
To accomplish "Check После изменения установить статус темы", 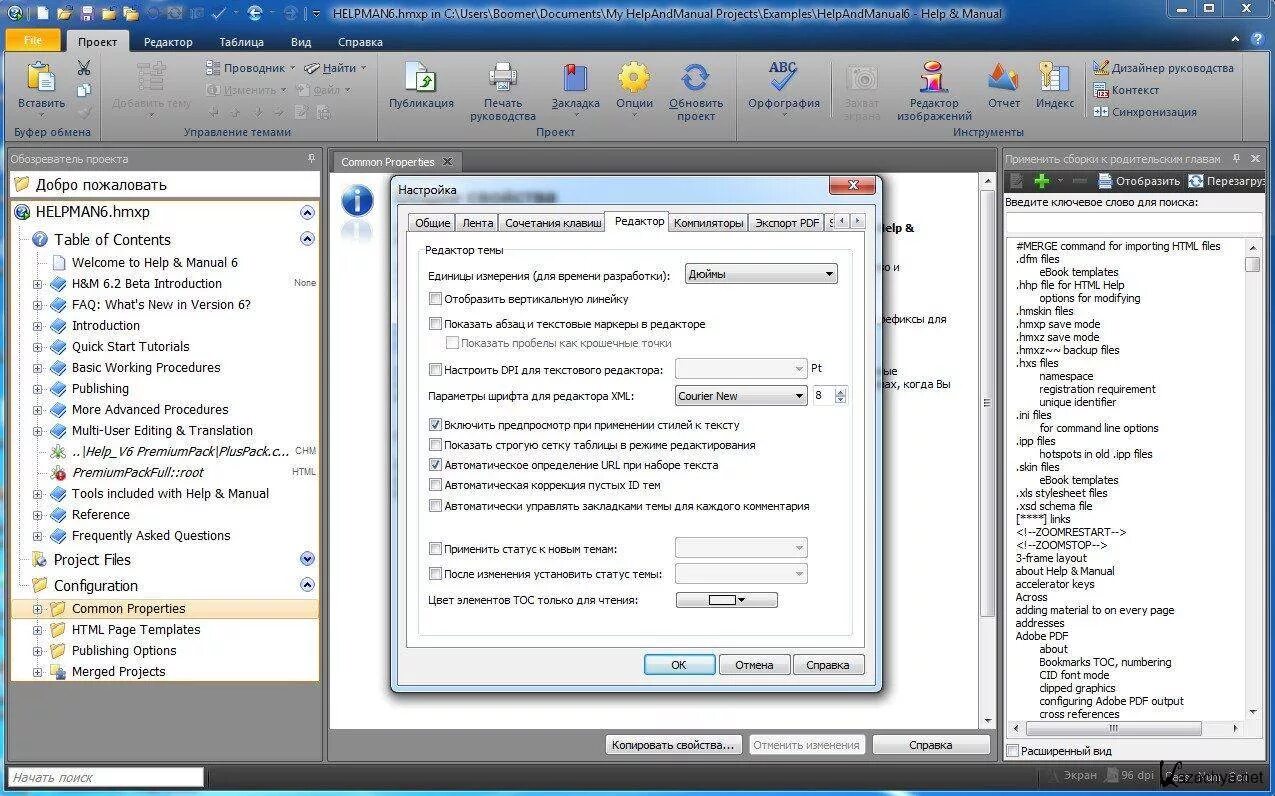I will click(x=435, y=574).
